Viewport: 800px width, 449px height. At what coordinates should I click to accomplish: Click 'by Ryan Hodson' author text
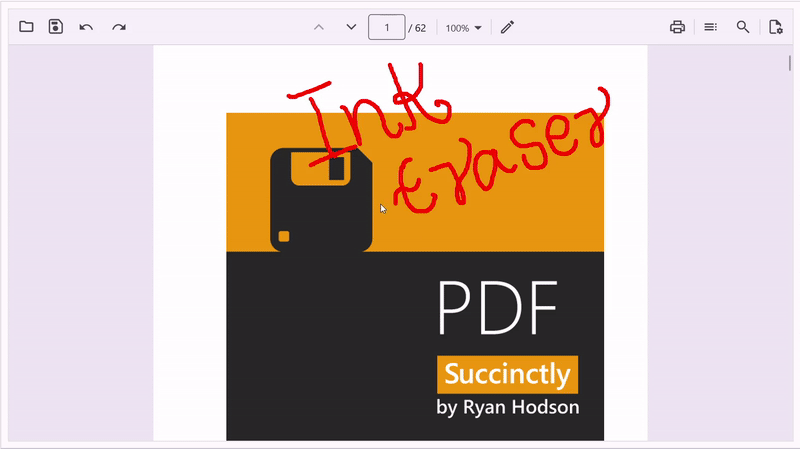click(x=508, y=407)
